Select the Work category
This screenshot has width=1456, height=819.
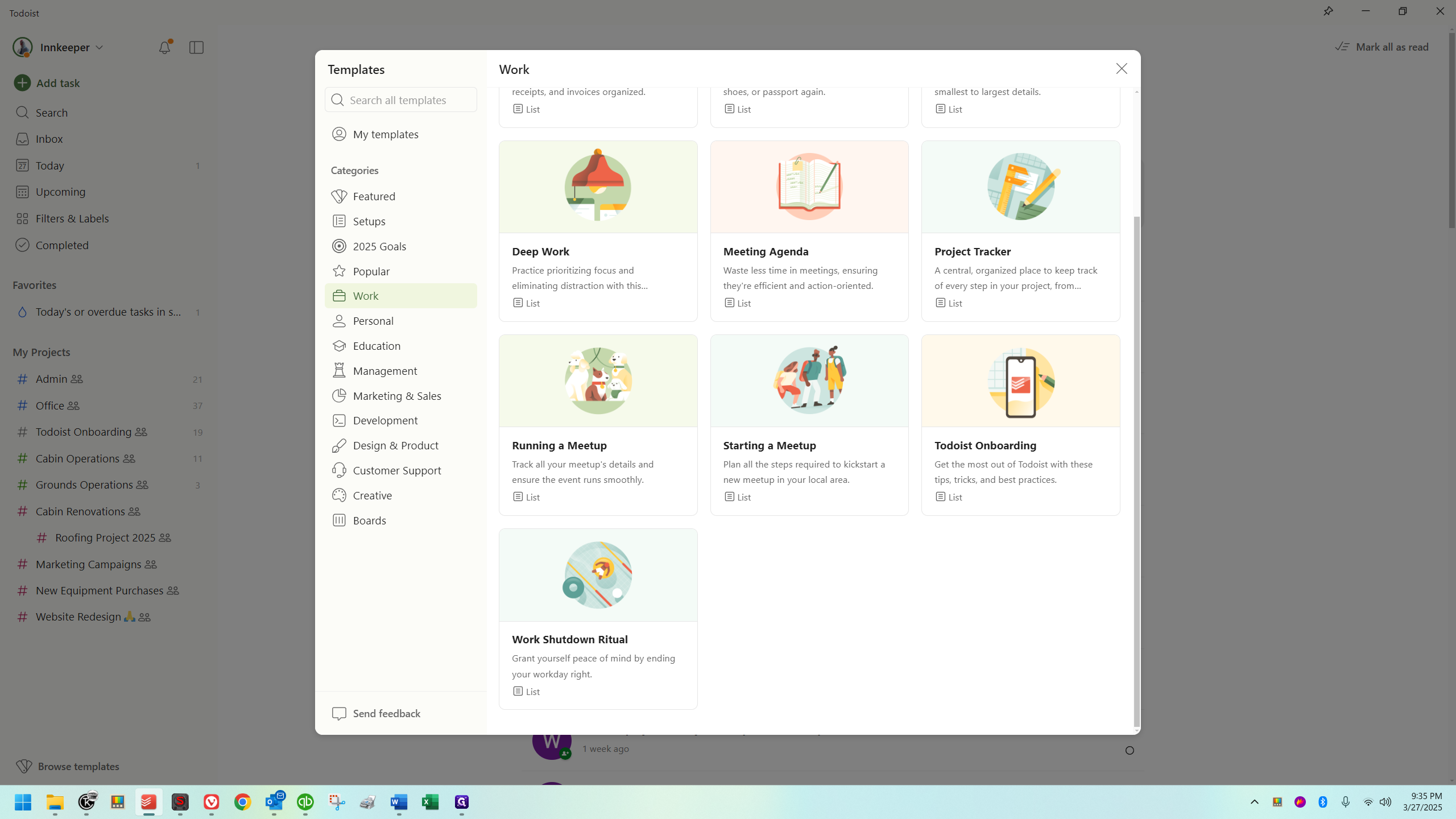(401, 296)
